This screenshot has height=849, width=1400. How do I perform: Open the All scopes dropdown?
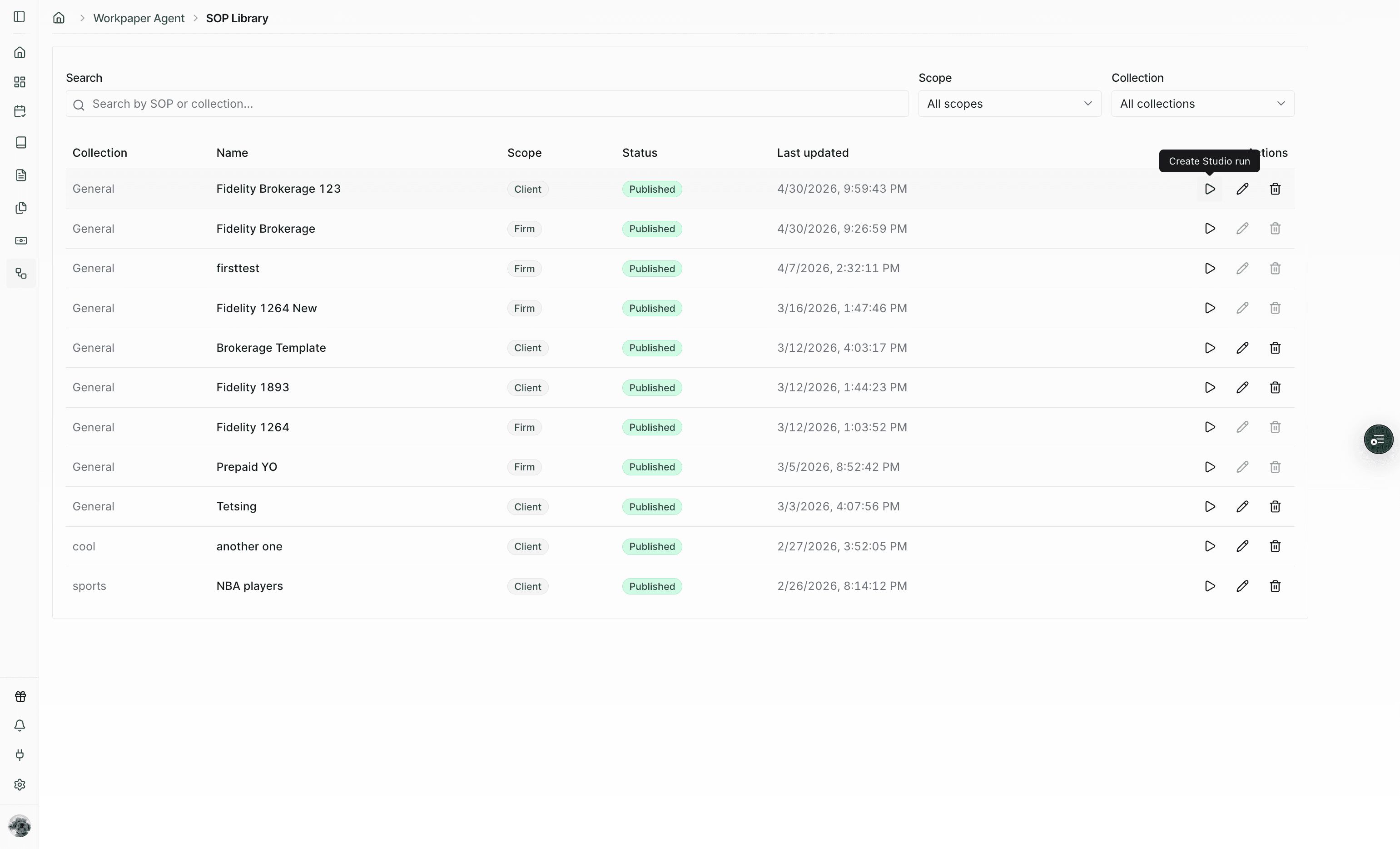[x=1010, y=104]
